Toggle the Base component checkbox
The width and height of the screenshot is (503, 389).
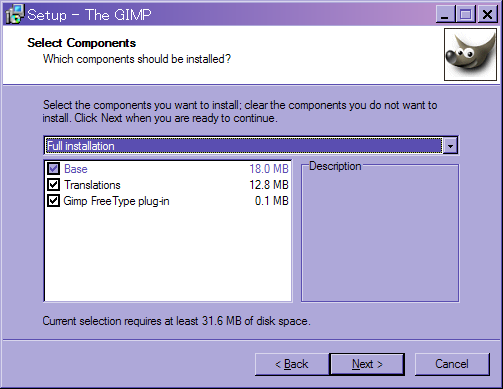(53, 169)
